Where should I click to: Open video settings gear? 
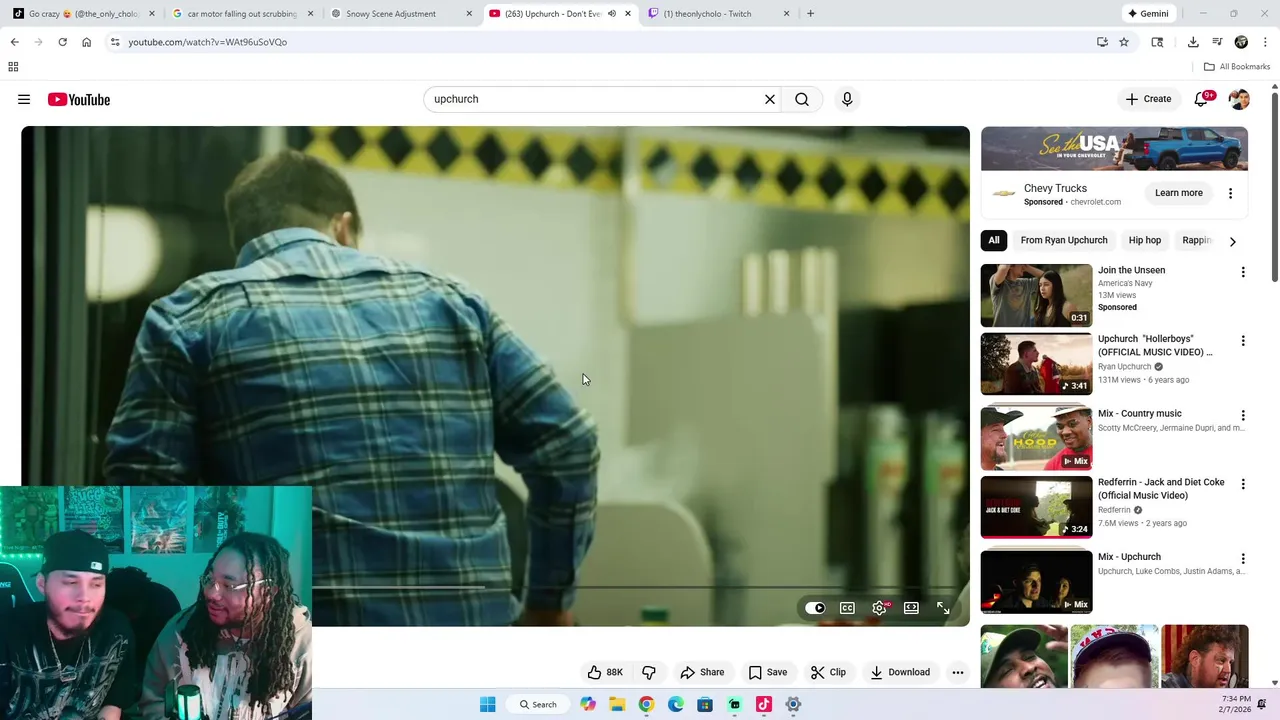(880, 607)
